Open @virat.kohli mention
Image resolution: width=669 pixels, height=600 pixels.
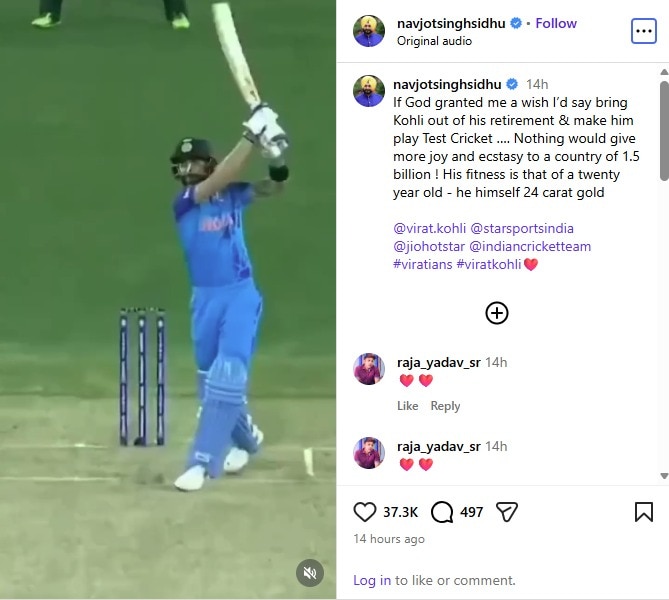[x=429, y=228]
